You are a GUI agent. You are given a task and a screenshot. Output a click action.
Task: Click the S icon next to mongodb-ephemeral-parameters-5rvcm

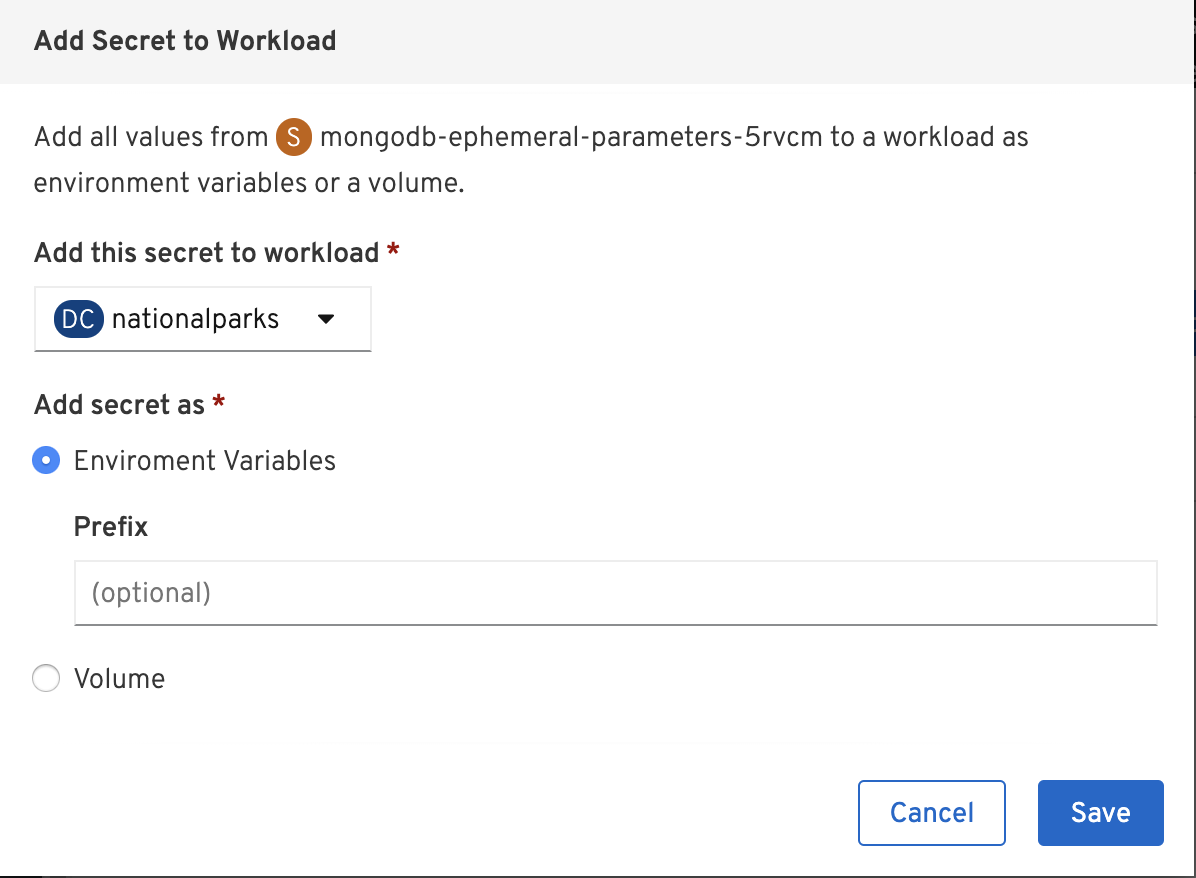294,138
